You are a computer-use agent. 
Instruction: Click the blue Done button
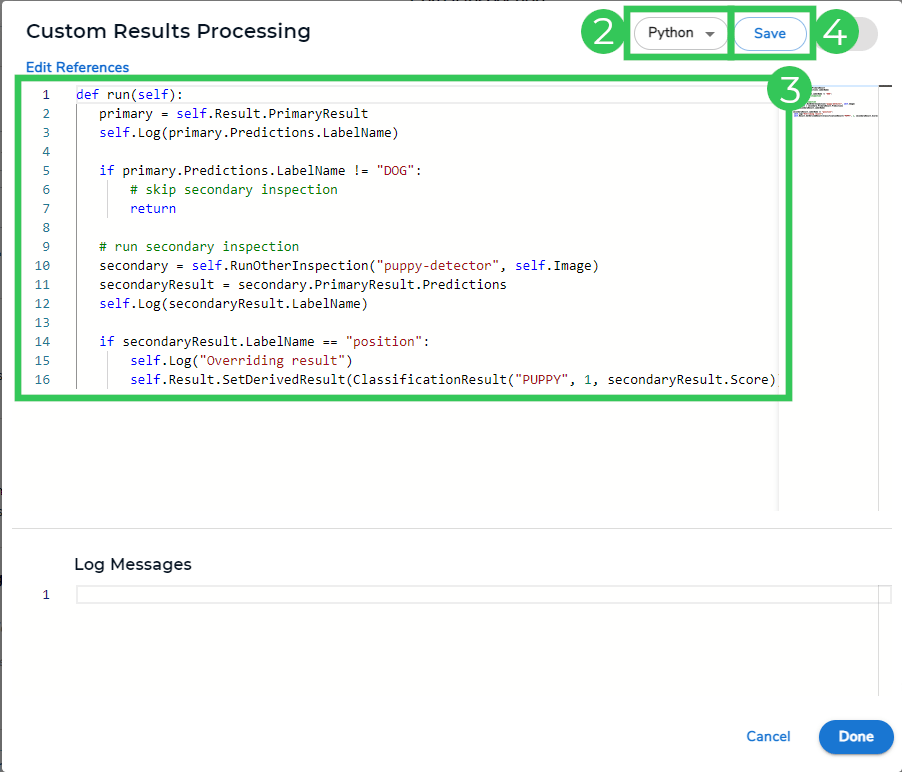(856, 737)
